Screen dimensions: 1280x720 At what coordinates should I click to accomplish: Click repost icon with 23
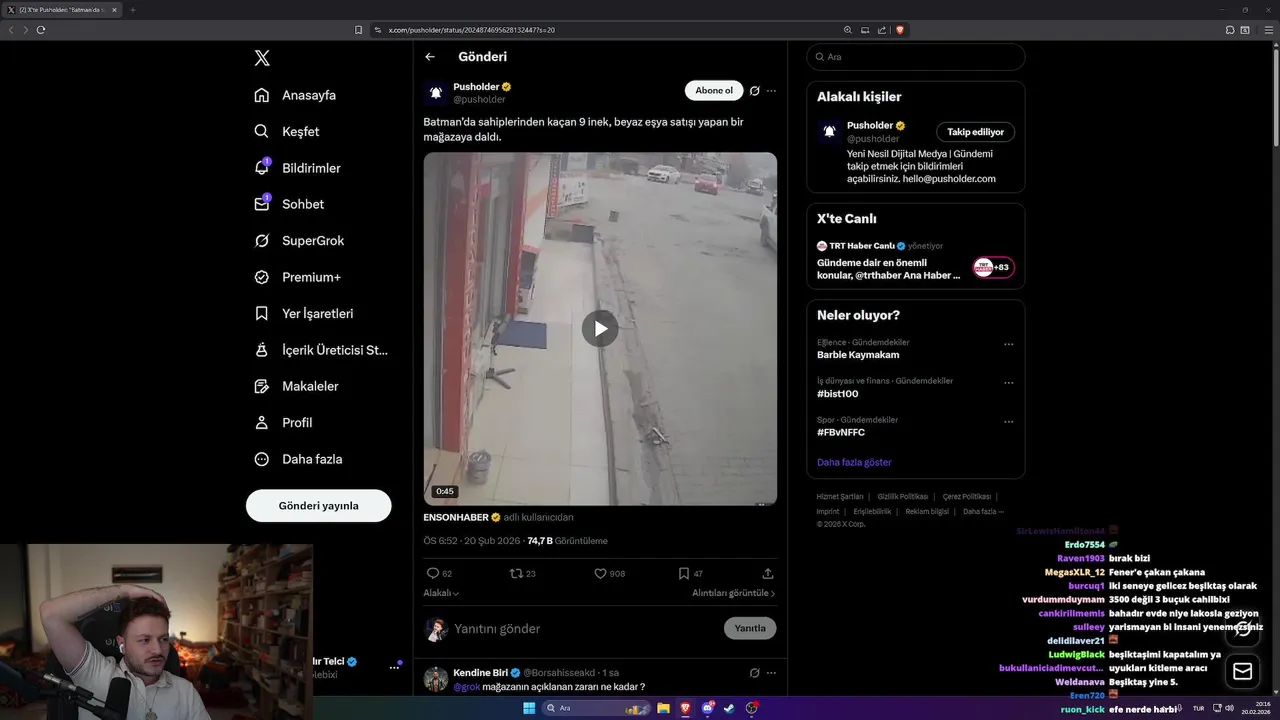523,573
